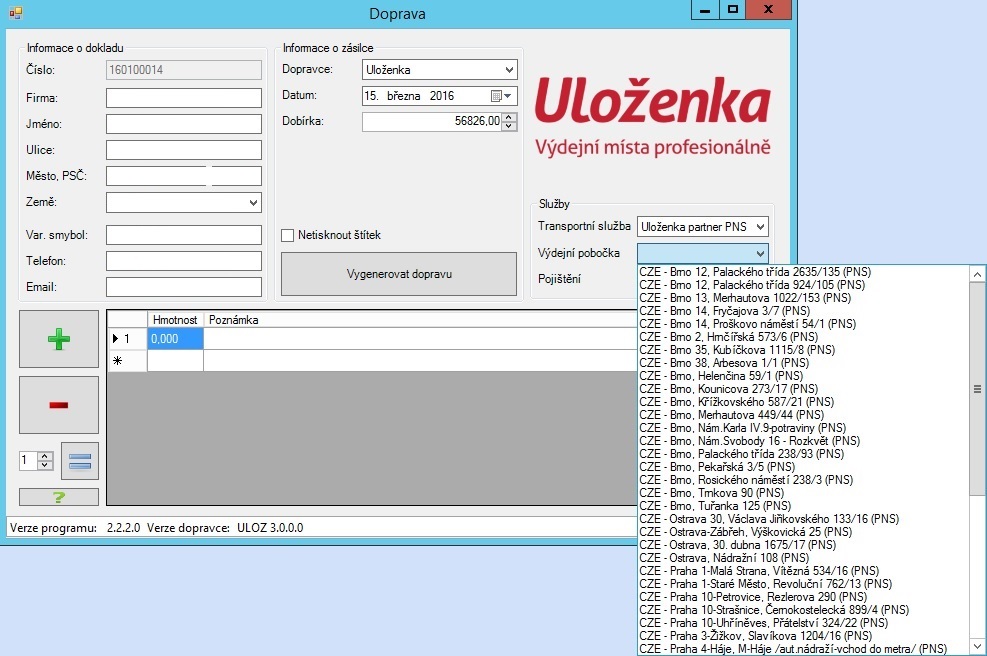Image resolution: width=987 pixels, height=656 pixels.
Task: Click into the Ulice input field
Action: [x=184, y=150]
